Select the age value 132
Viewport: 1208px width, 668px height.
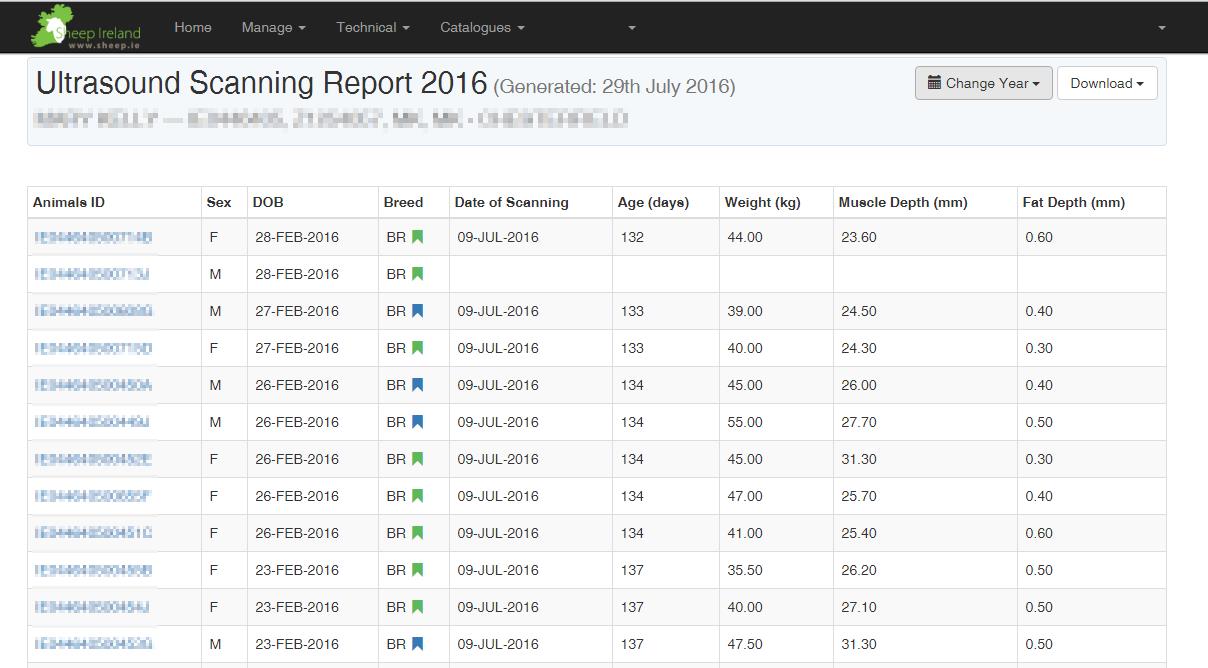pyautogui.click(x=632, y=237)
